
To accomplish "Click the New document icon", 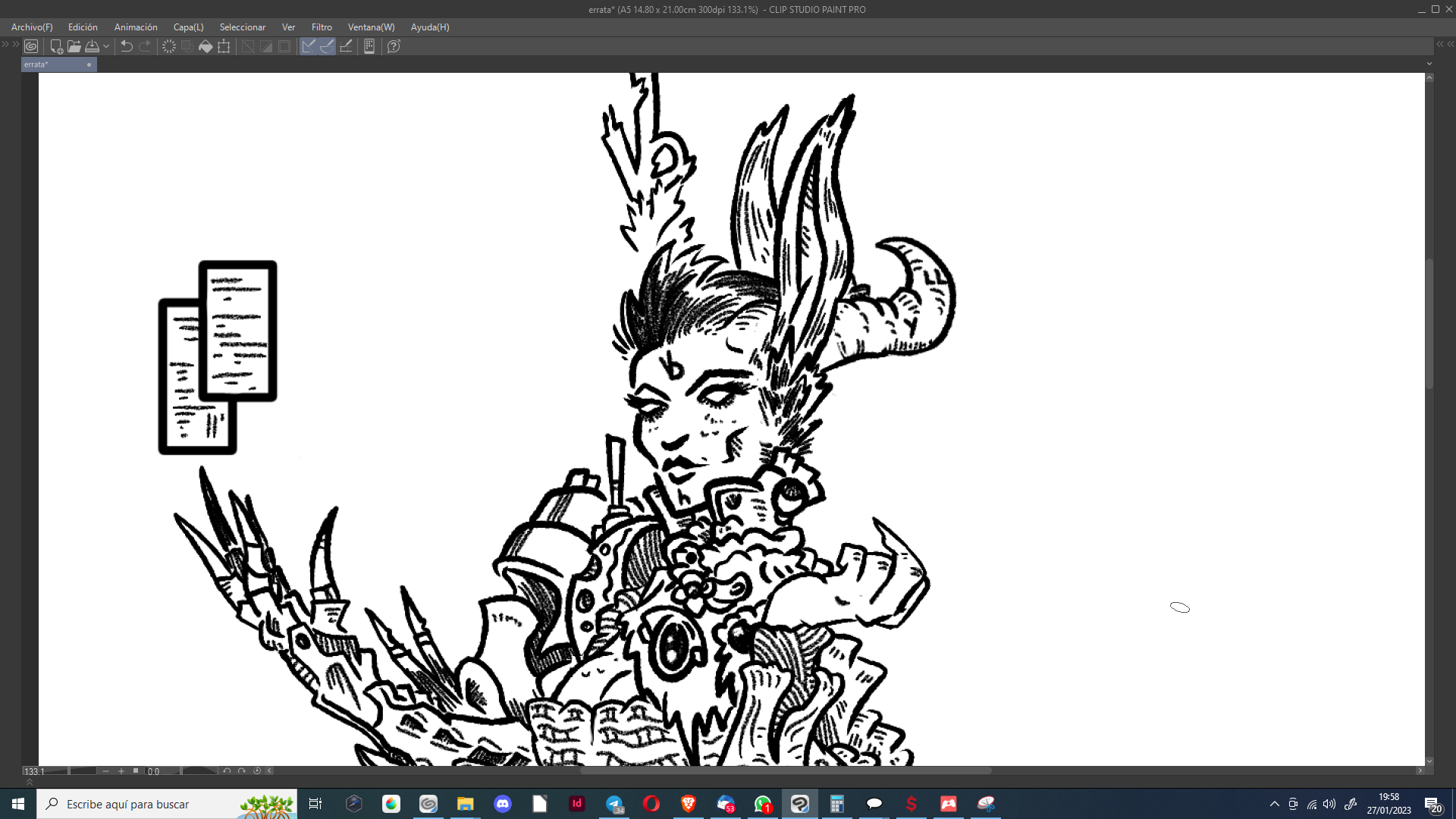I will (56, 46).
